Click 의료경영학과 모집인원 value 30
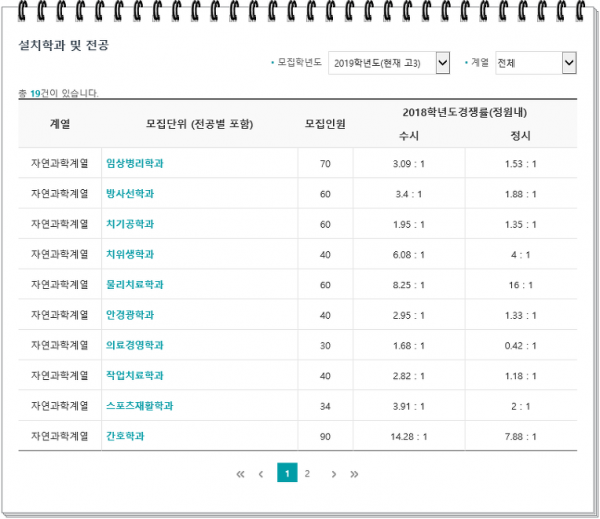 click(x=325, y=346)
